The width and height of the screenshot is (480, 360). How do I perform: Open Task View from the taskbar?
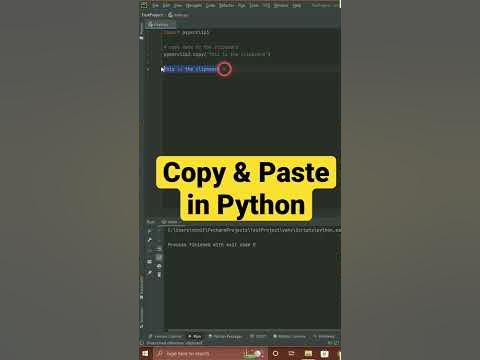click(x=292, y=353)
